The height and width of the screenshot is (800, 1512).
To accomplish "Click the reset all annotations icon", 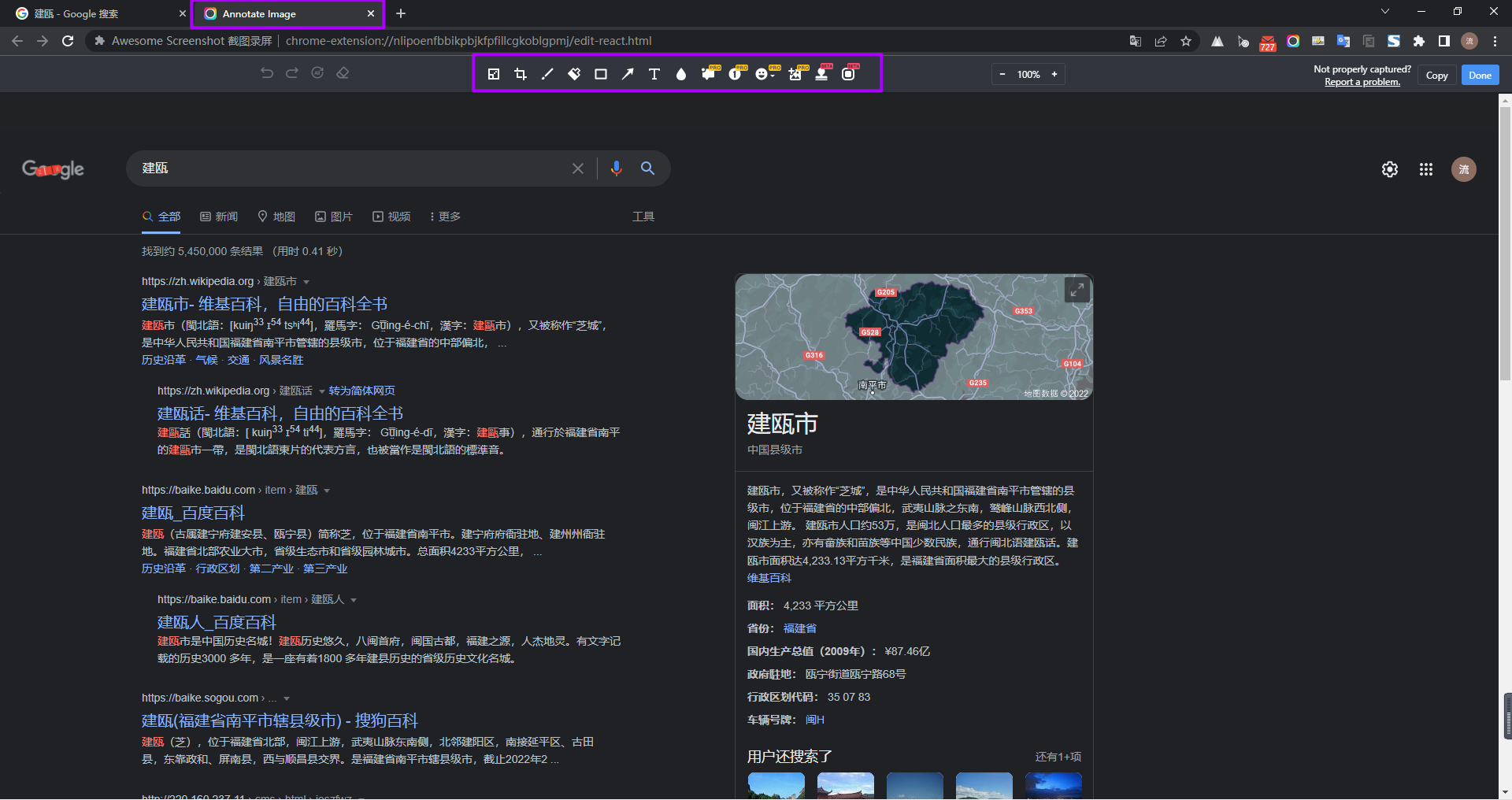I will tap(317, 72).
